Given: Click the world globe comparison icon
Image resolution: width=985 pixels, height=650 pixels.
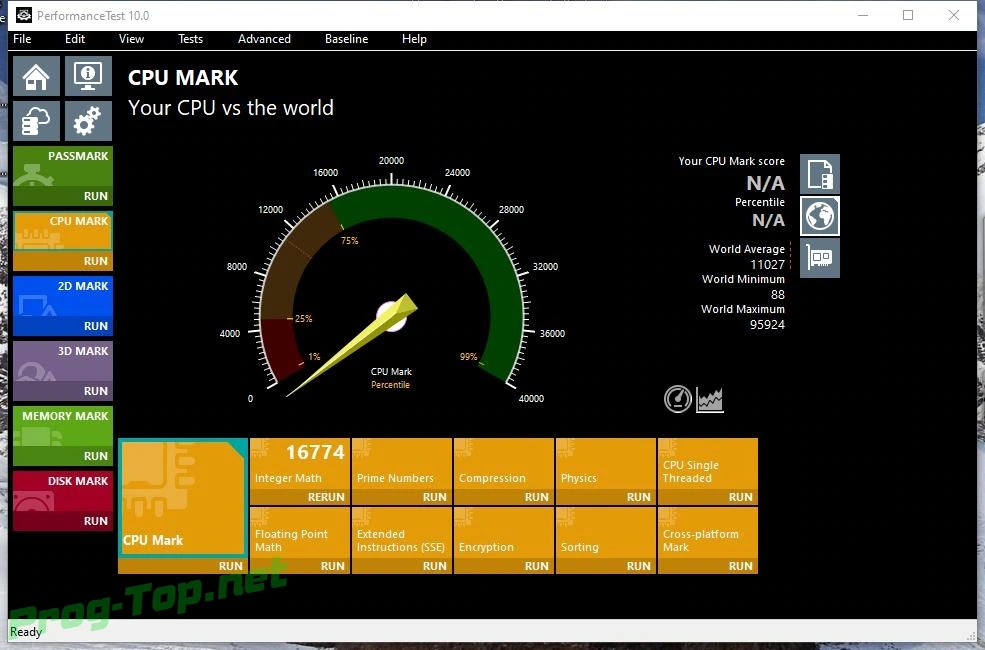Looking at the screenshot, I should [820, 216].
